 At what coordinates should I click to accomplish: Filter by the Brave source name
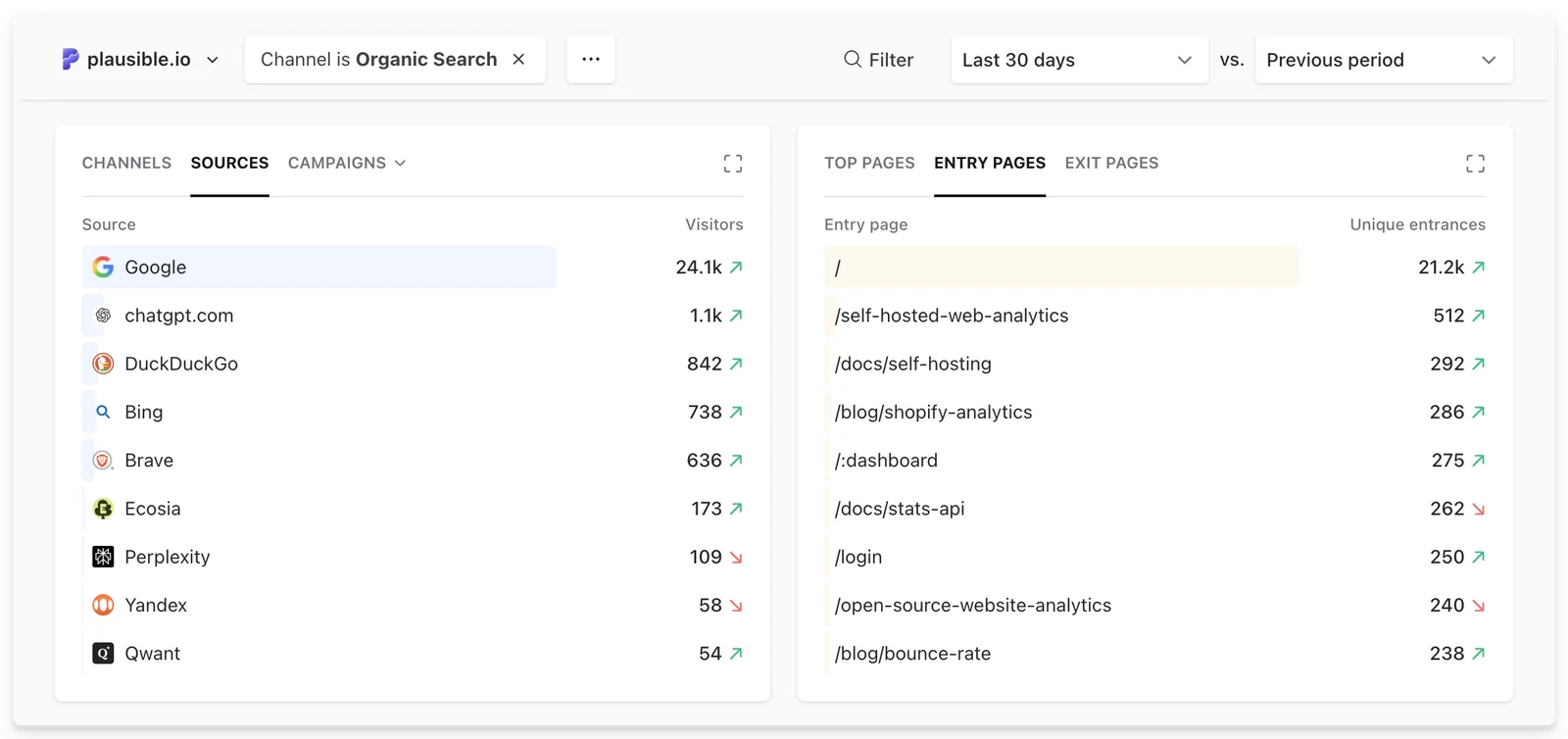pos(149,460)
